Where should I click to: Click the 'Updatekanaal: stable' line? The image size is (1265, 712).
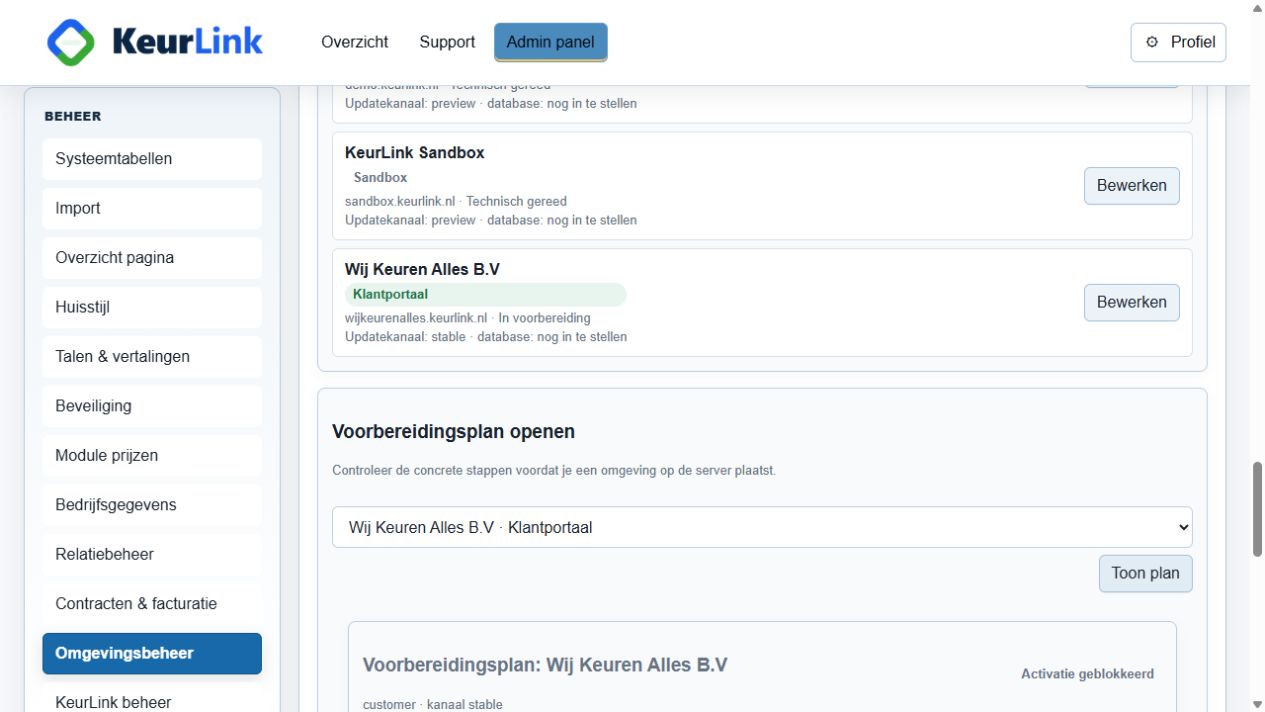tap(486, 337)
